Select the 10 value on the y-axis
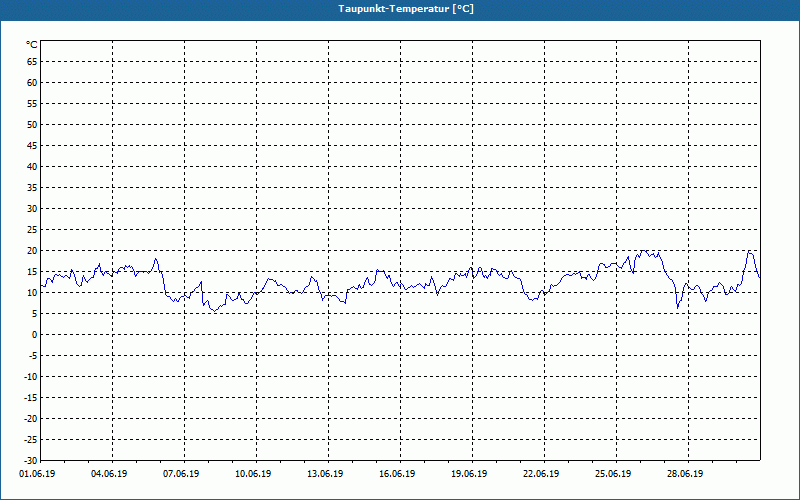This screenshot has height=500, width=800. click(x=32, y=293)
